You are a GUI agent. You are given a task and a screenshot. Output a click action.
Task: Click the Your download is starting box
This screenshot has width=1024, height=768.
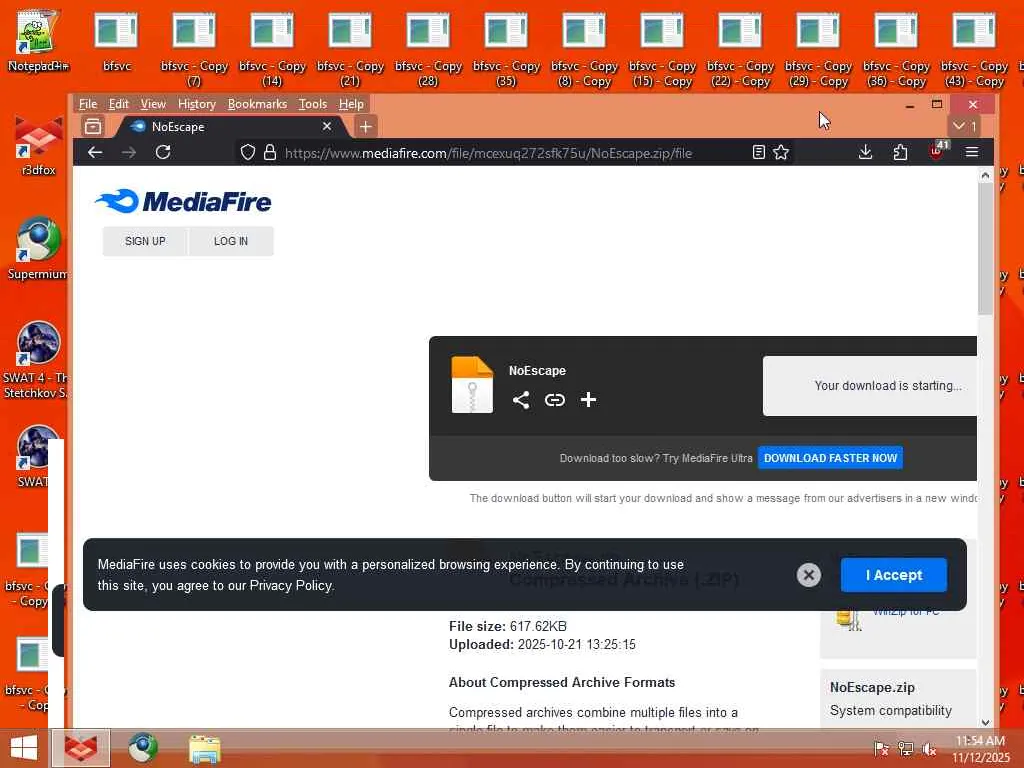click(870, 385)
